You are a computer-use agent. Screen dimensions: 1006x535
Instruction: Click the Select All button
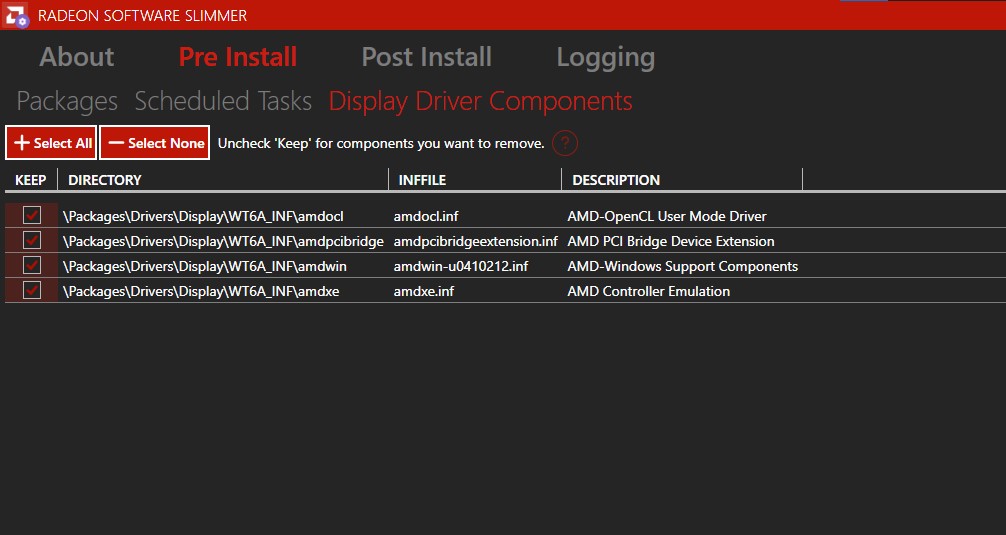point(52,143)
